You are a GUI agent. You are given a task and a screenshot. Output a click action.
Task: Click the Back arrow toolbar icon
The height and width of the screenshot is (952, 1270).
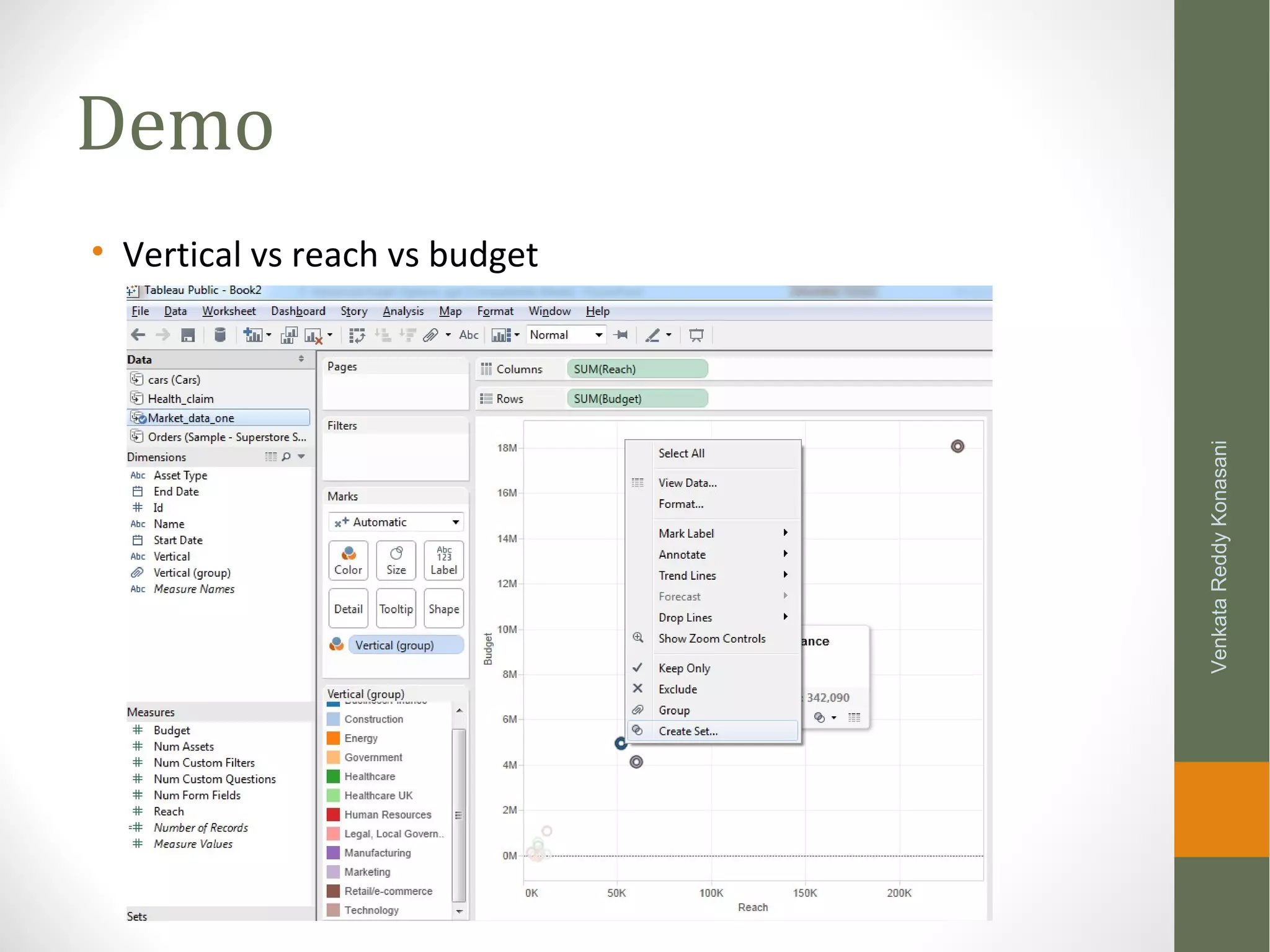138,335
